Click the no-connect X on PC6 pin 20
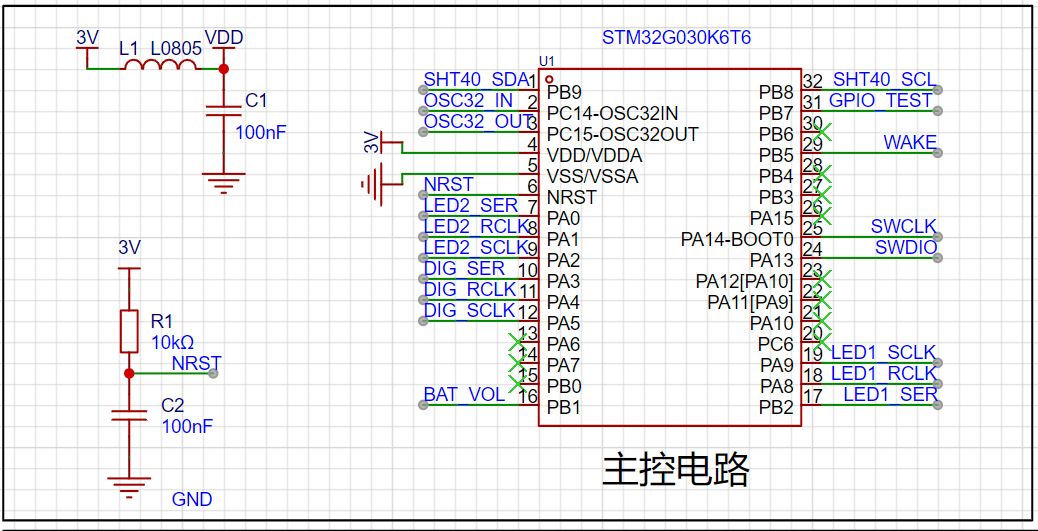Screen dimensions: 1038x531 pyautogui.click(x=822, y=342)
